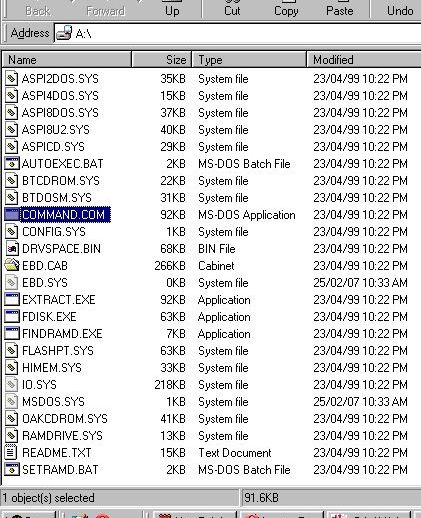
Task: Sort by the Type column header
Action: click(x=249, y=60)
